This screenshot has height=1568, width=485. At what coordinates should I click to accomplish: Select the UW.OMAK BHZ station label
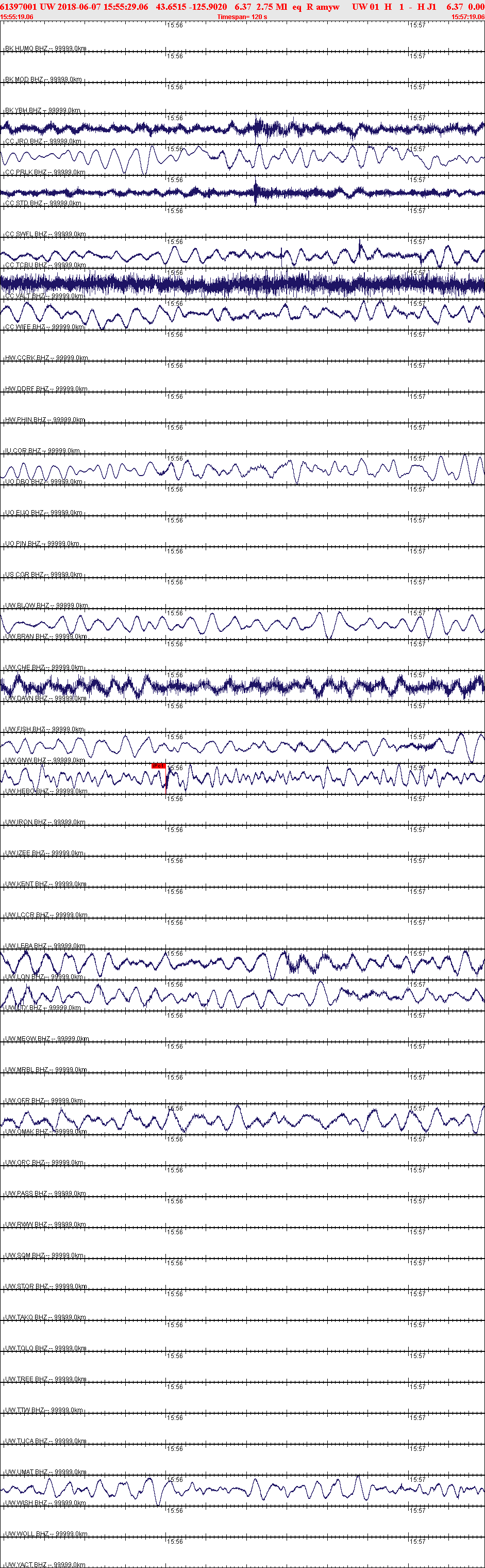(x=46, y=1132)
